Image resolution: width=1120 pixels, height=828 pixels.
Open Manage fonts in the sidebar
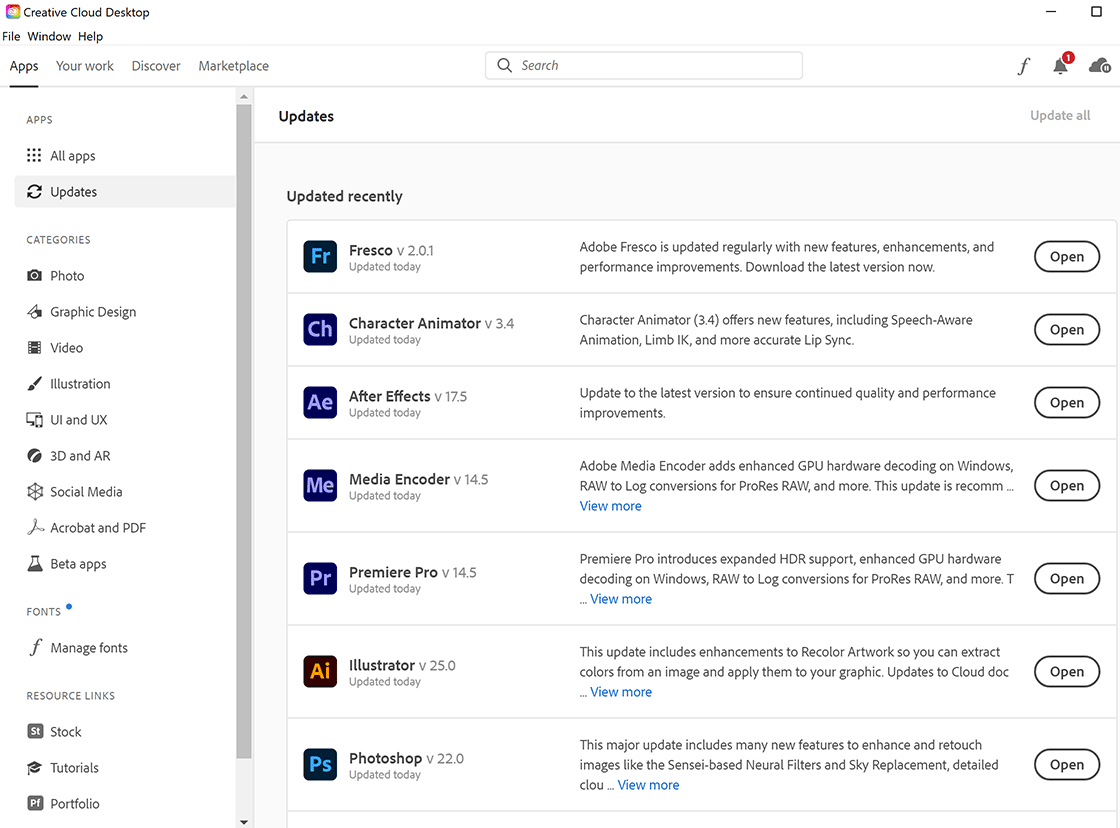click(x=124, y=648)
